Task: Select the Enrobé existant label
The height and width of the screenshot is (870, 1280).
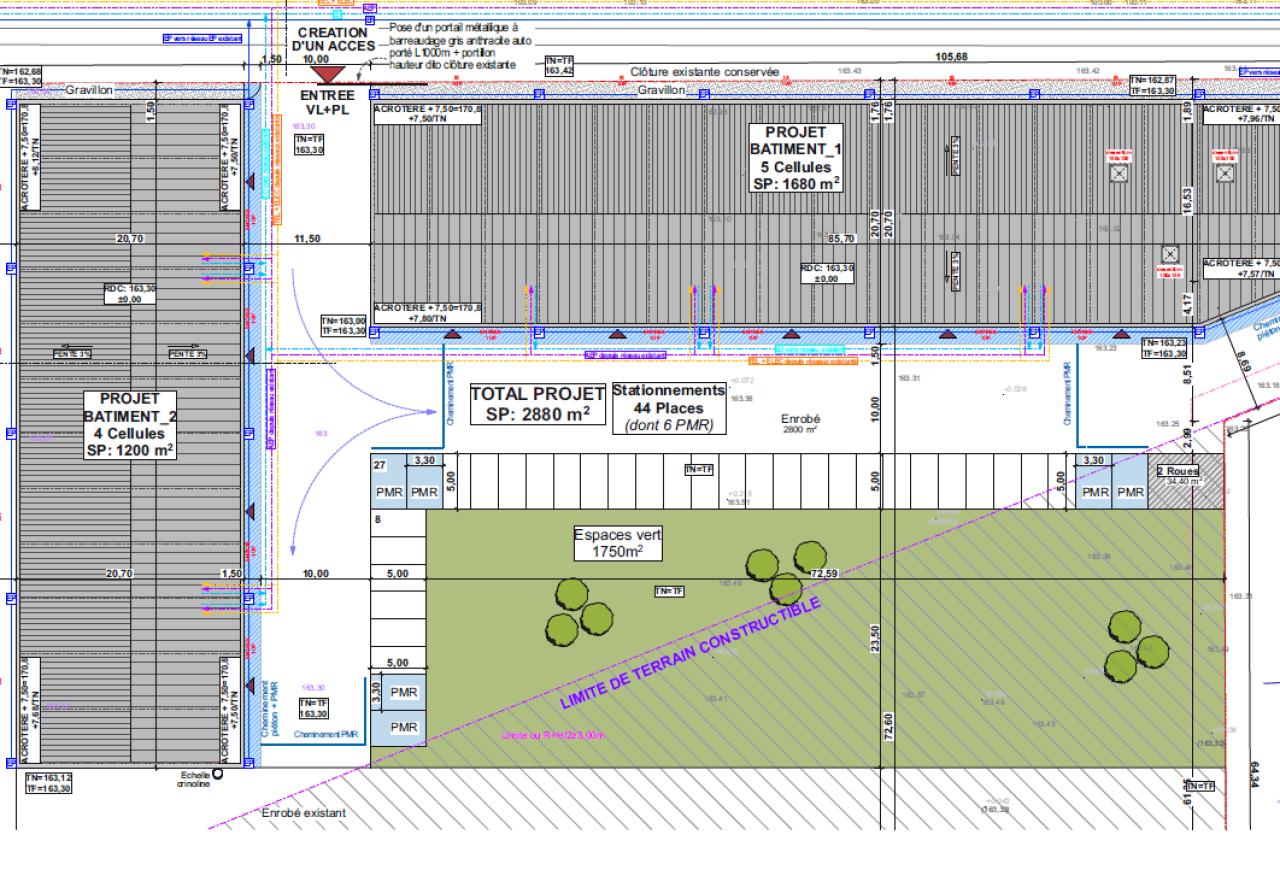Action: [304, 813]
